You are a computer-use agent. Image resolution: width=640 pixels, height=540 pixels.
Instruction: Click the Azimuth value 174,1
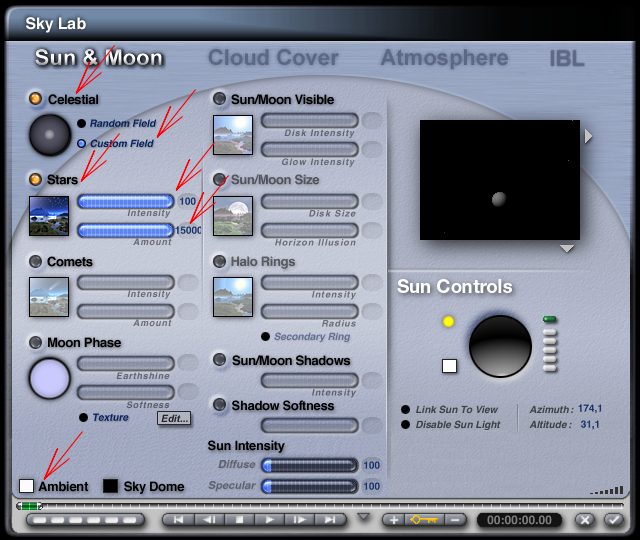pyautogui.click(x=590, y=409)
